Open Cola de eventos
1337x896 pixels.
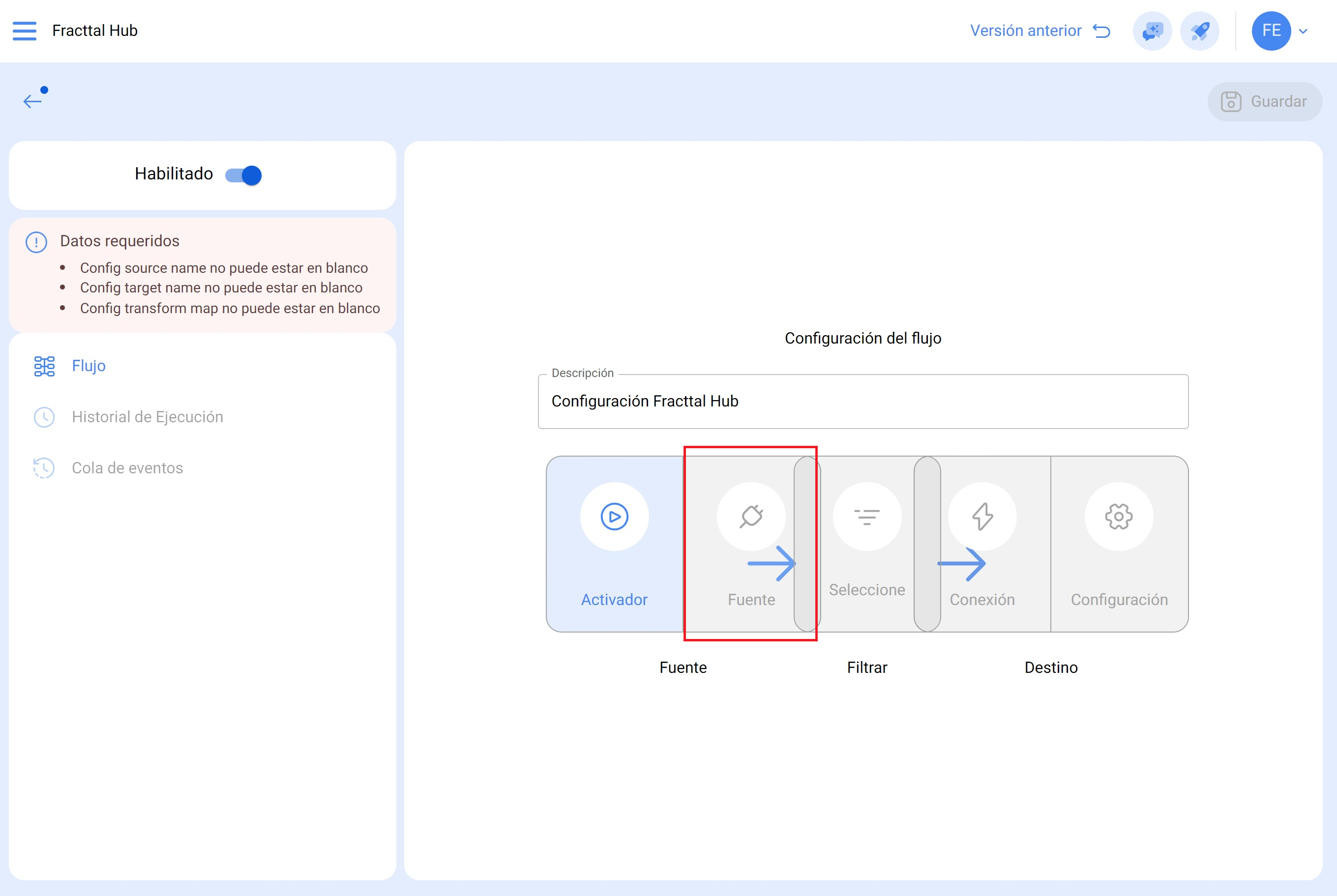click(x=127, y=468)
